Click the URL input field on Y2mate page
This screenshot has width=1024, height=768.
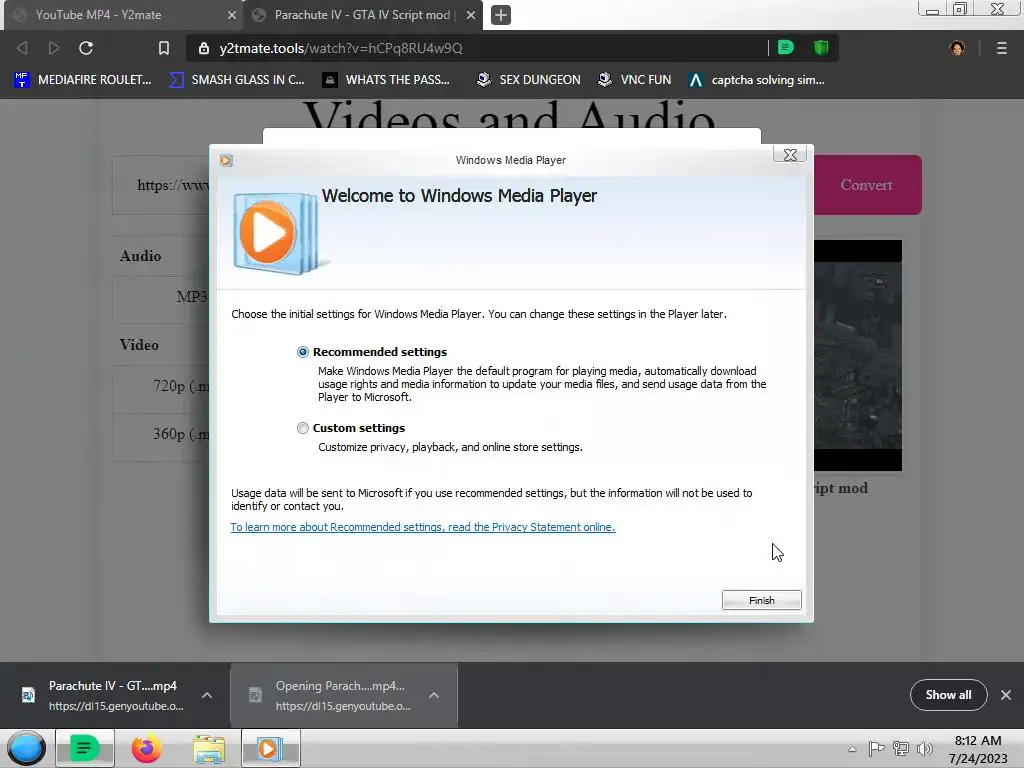tap(161, 185)
